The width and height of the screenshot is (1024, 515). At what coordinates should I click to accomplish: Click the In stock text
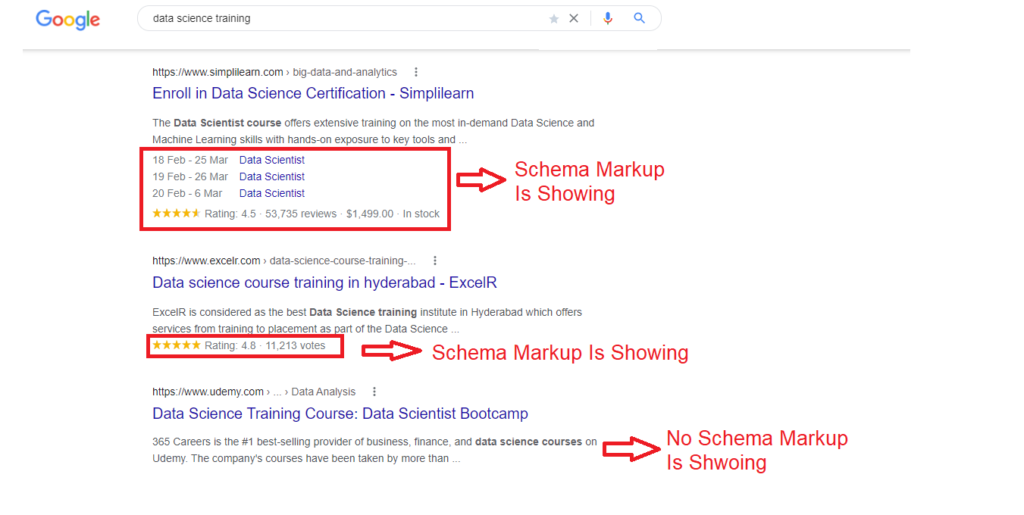click(x=421, y=214)
